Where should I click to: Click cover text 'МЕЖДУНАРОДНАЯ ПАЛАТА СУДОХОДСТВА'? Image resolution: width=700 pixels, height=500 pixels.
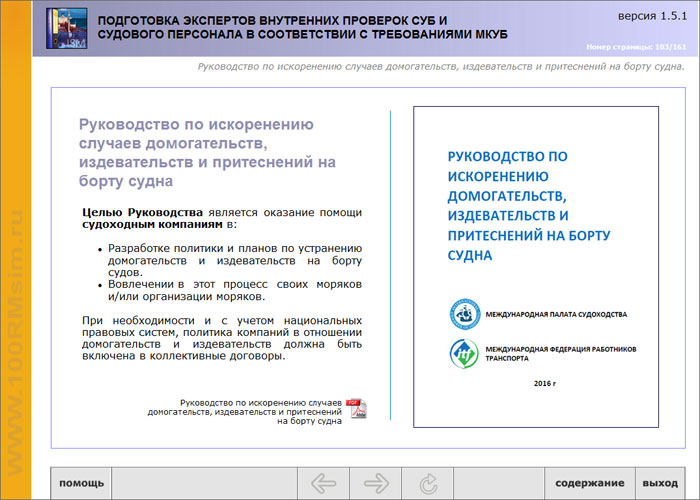(556, 314)
